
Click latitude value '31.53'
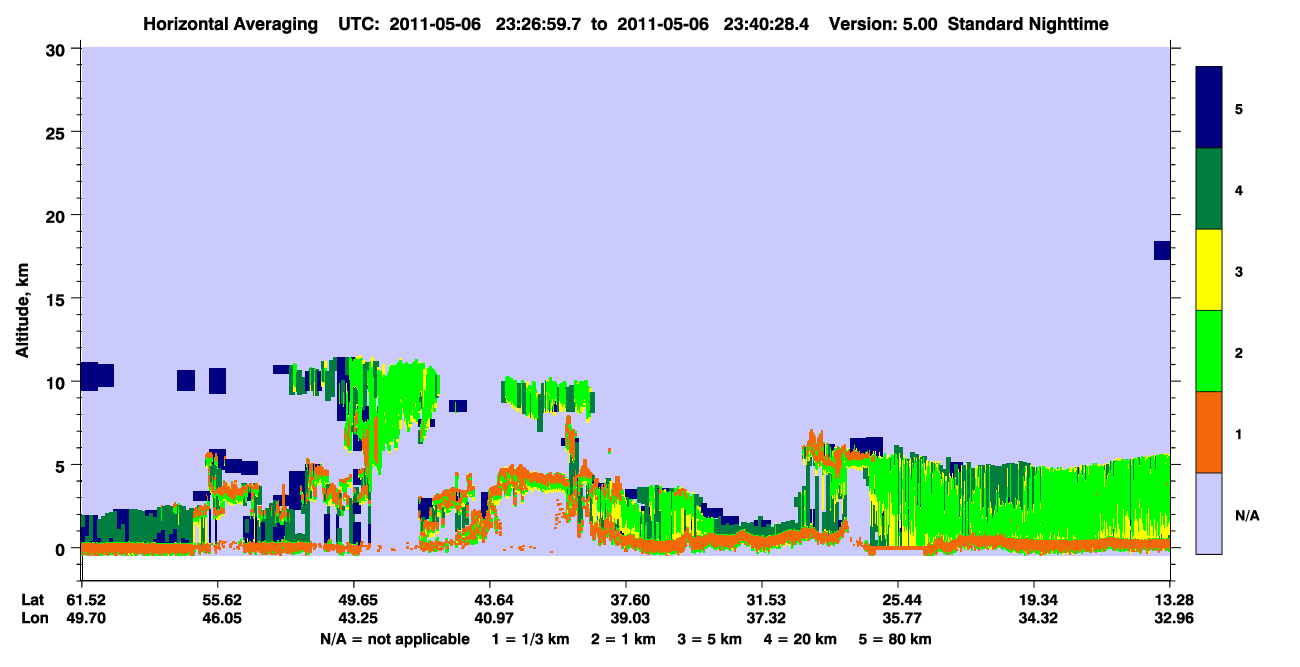click(762, 600)
